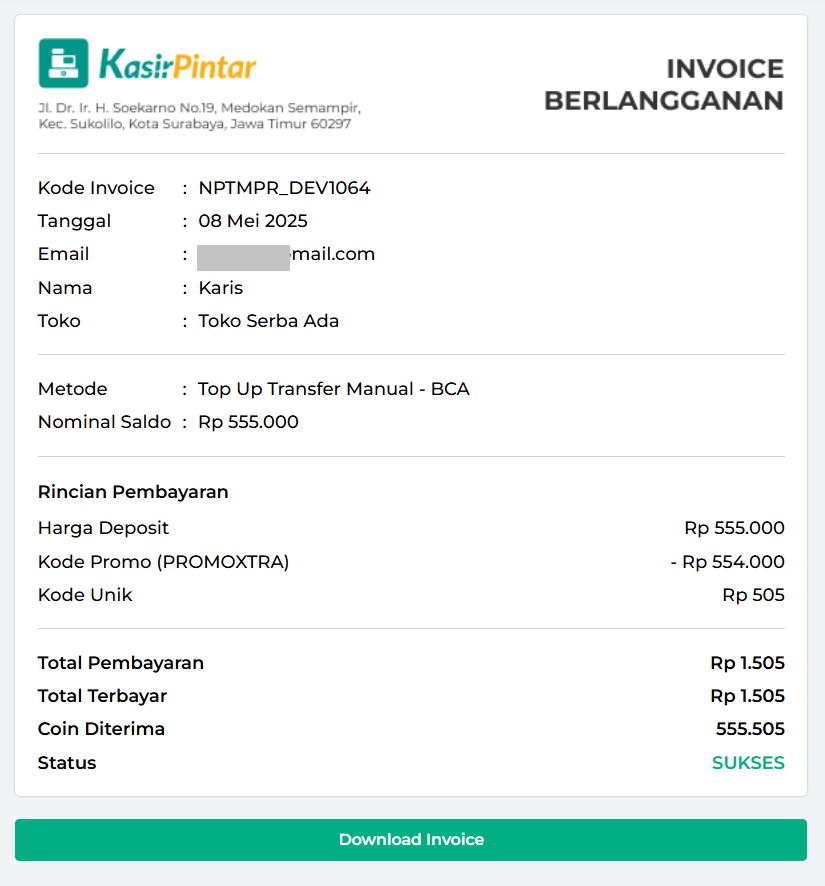This screenshot has width=825, height=886.
Task: Click the Total Terbayar row amount
Action: [x=747, y=696]
